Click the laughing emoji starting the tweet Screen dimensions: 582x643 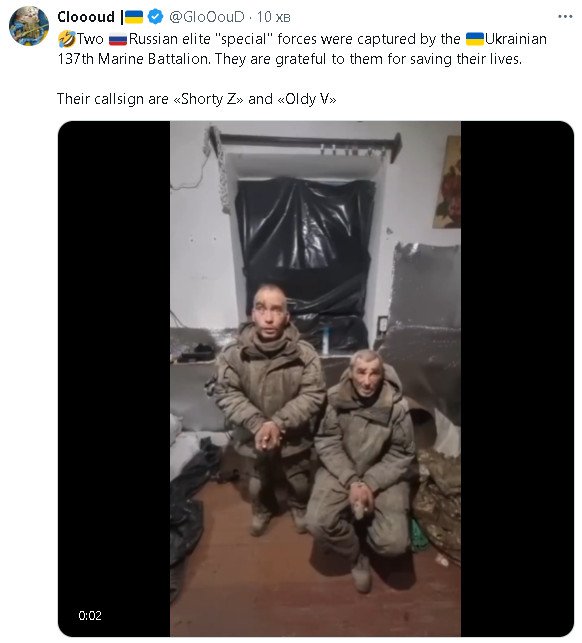[x=67, y=39]
